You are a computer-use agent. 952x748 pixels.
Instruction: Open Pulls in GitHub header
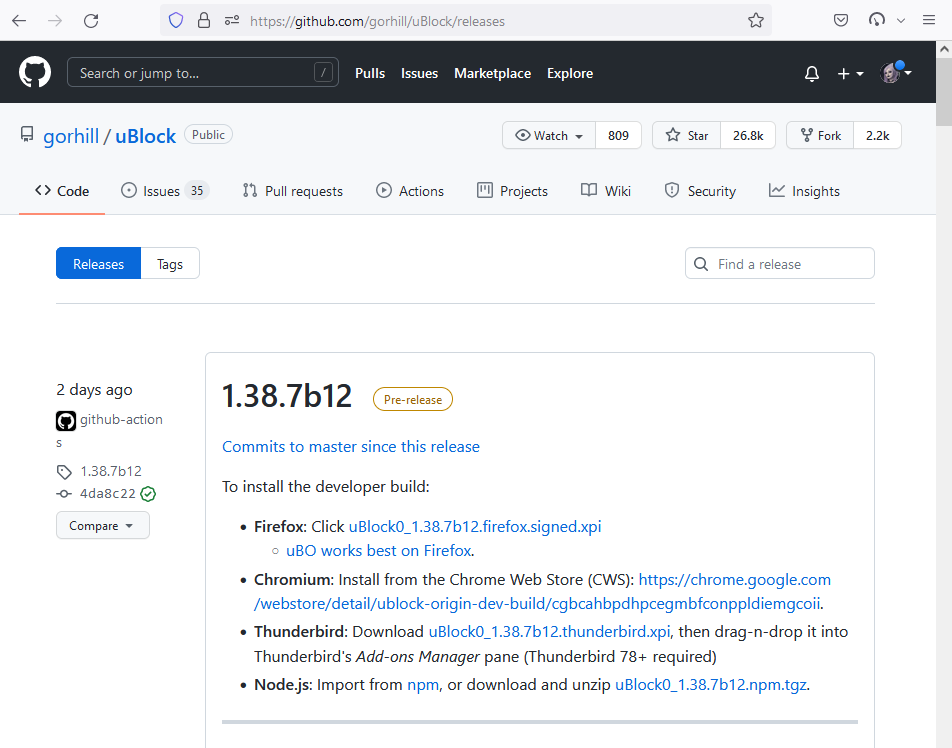click(370, 73)
